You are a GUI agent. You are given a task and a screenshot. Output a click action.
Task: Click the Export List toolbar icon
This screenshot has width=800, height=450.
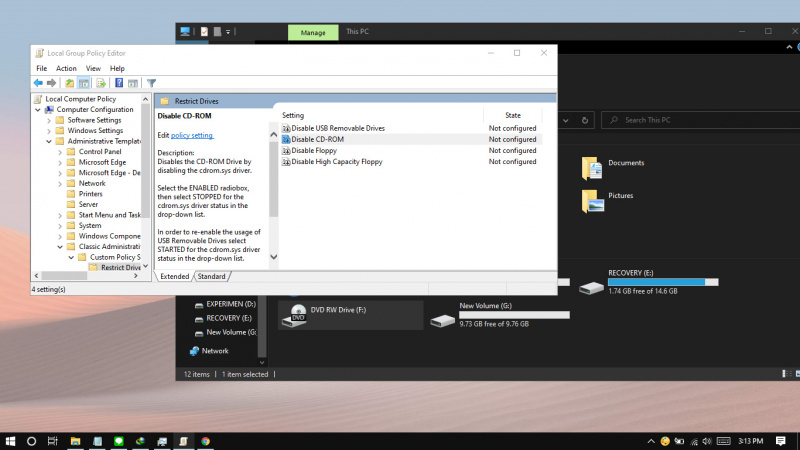click(x=101, y=83)
